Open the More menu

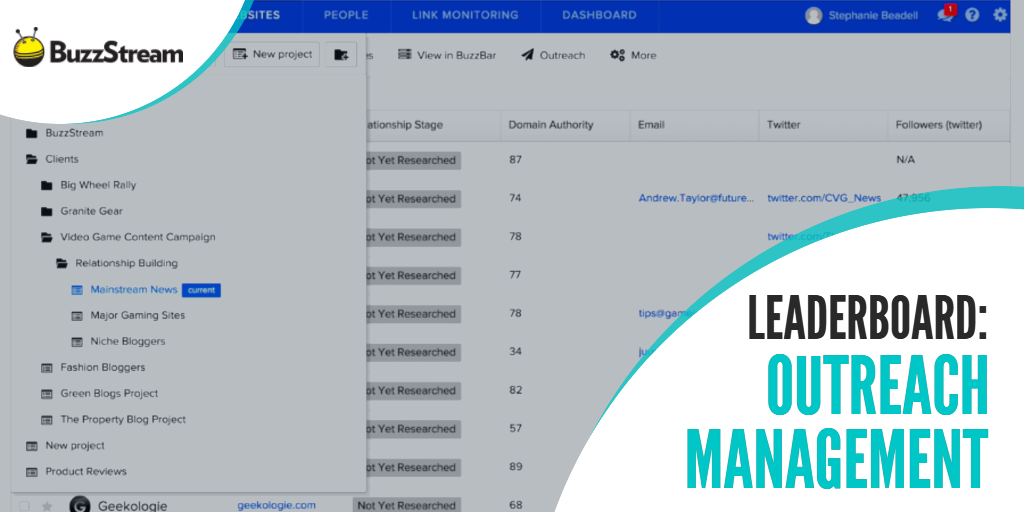click(633, 56)
